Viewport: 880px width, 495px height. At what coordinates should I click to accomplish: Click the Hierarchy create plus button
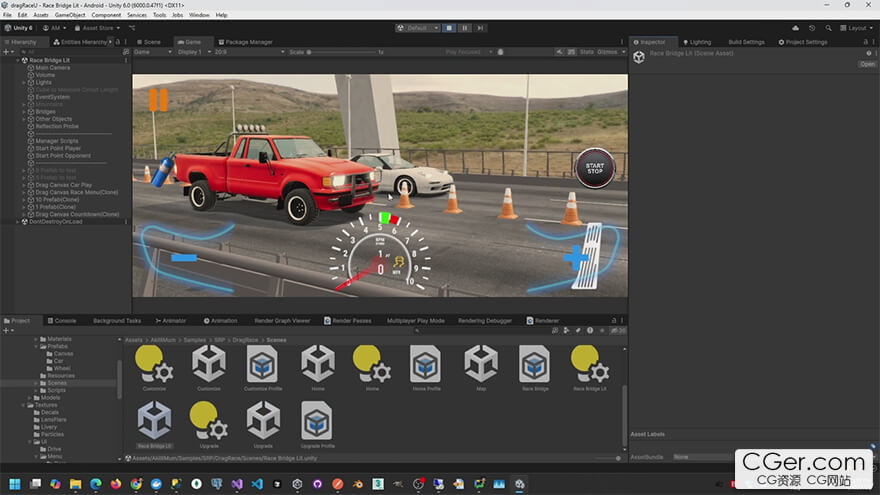coord(8,52)
